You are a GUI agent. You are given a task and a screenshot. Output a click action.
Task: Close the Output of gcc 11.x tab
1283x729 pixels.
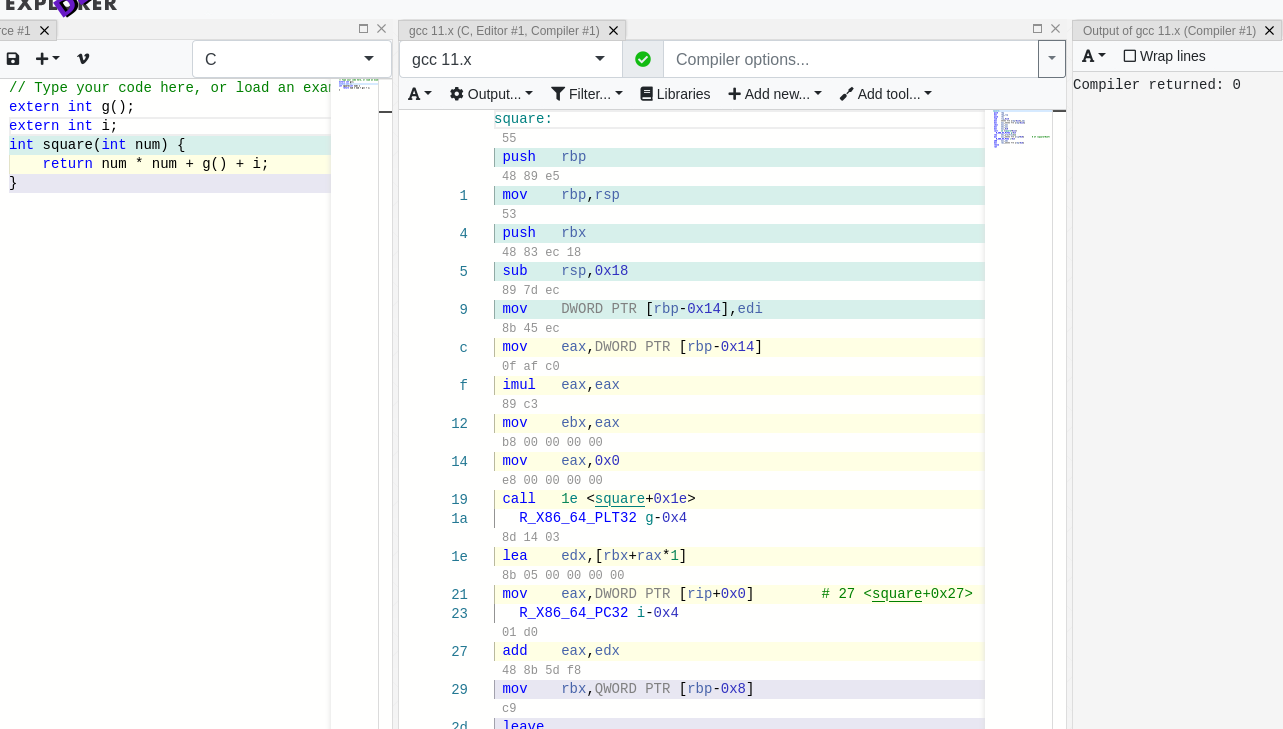[x=1270, y=31]
